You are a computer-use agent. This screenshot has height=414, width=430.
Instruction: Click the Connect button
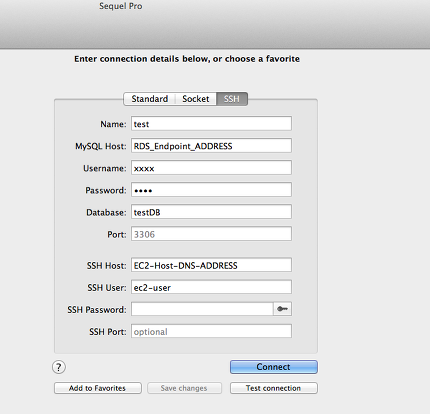coord(274,367)
